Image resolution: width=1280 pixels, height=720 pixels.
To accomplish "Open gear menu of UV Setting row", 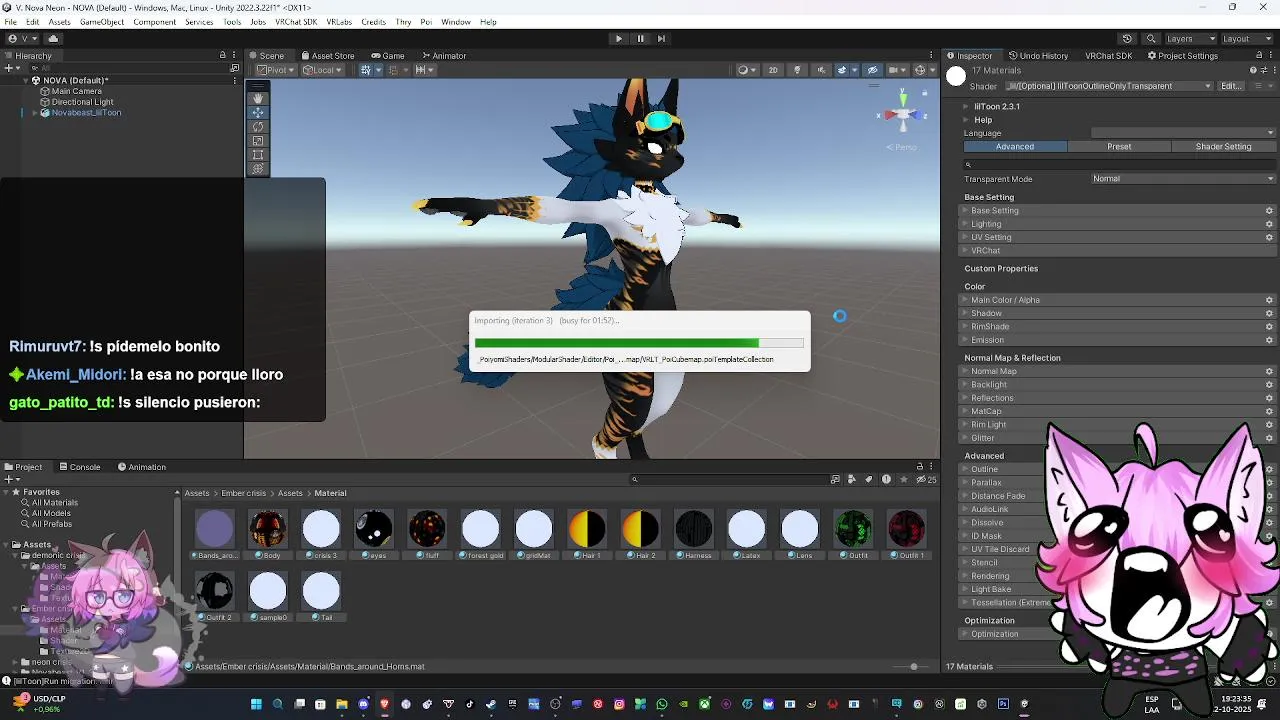I will [x=1269, y=237].
